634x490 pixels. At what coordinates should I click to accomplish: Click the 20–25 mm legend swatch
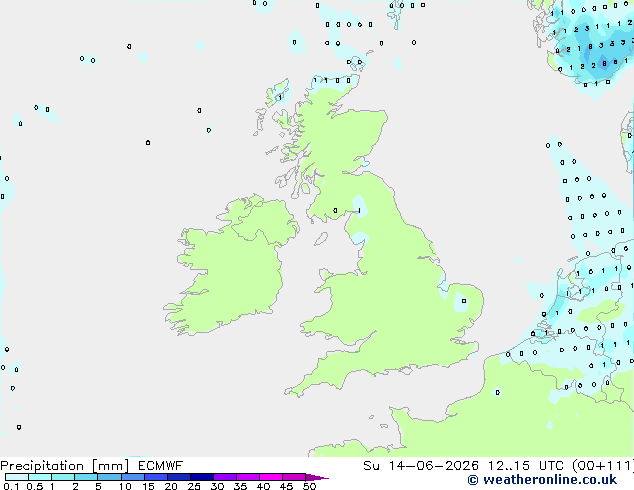coord(179,477)
